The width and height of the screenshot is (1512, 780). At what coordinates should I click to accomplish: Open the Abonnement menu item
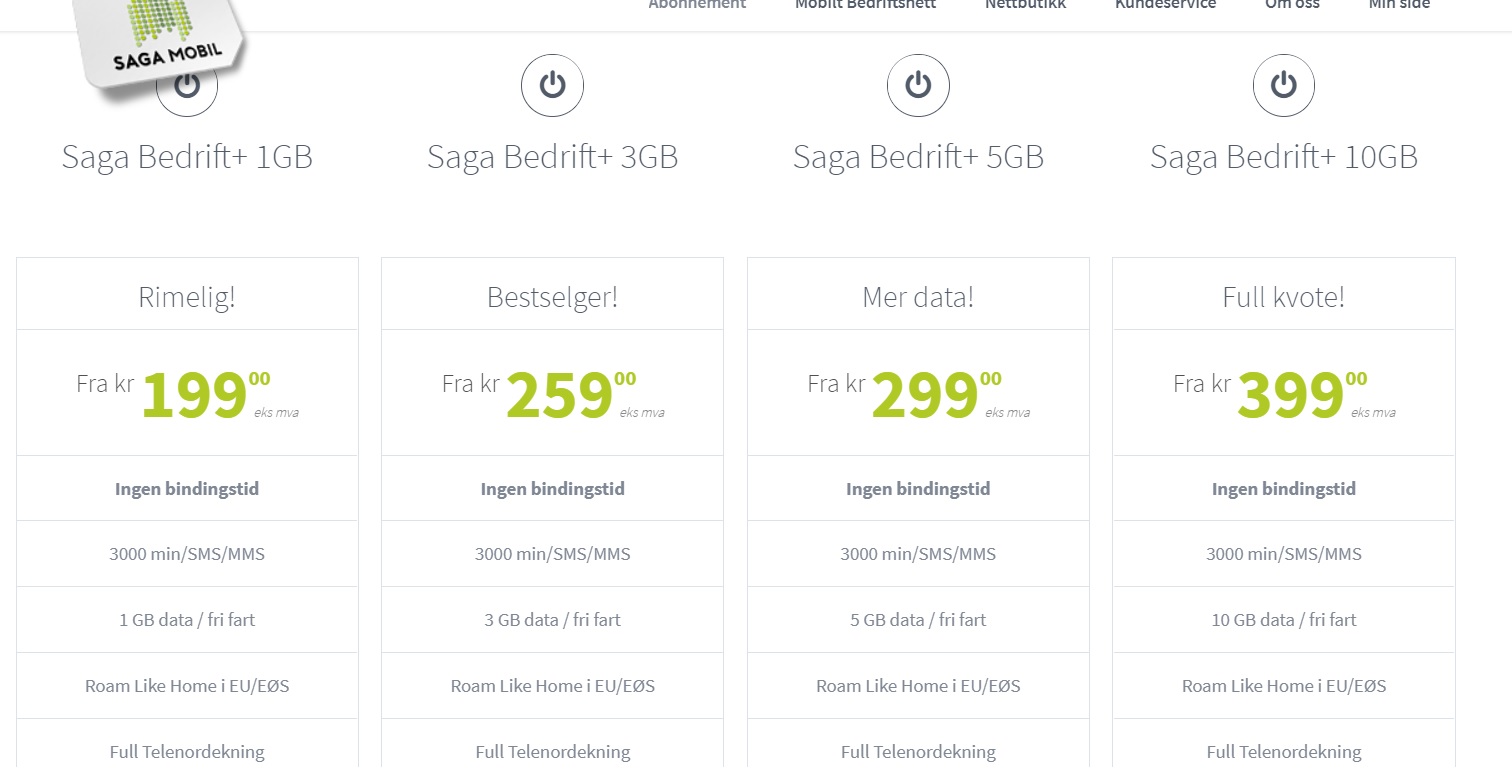point(697,5)
